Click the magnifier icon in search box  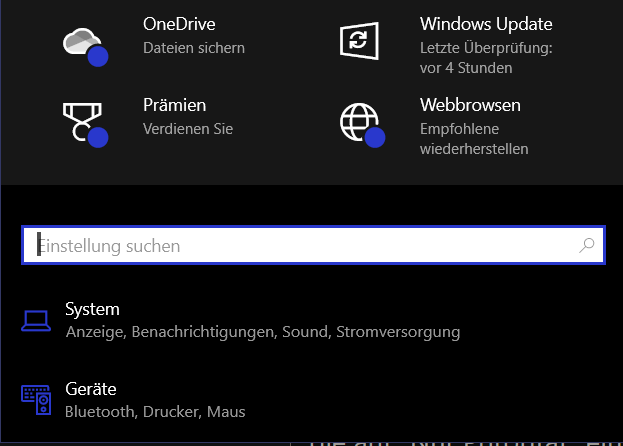[x=586, y=245]
